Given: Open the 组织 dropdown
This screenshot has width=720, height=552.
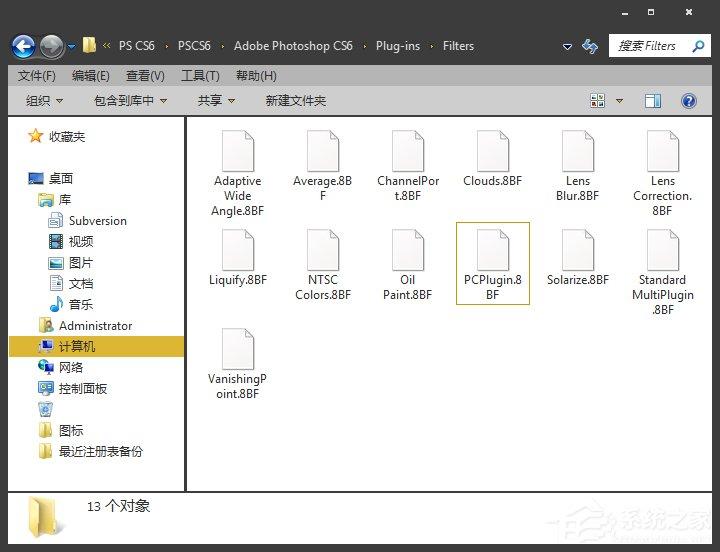Looking at the screenshot, I should 44,101.
